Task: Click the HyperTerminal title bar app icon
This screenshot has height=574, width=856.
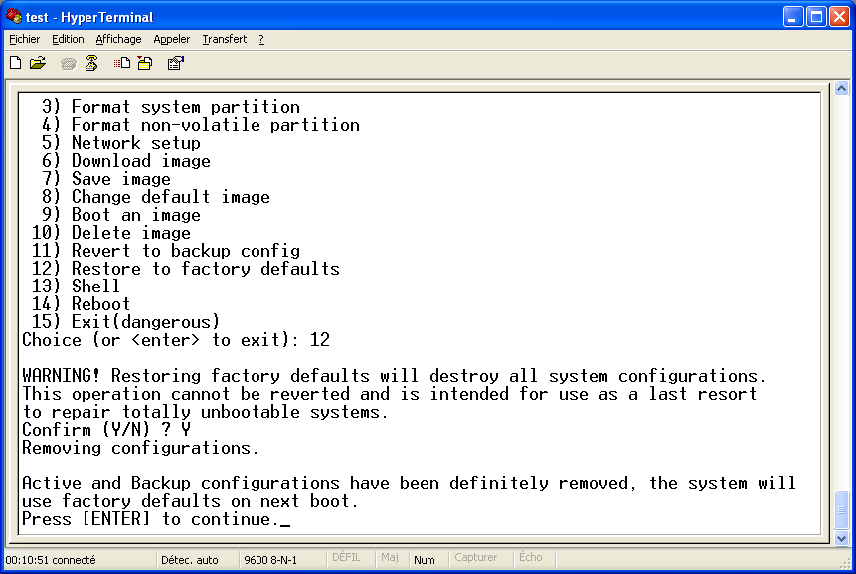Action: pos(14,16)
